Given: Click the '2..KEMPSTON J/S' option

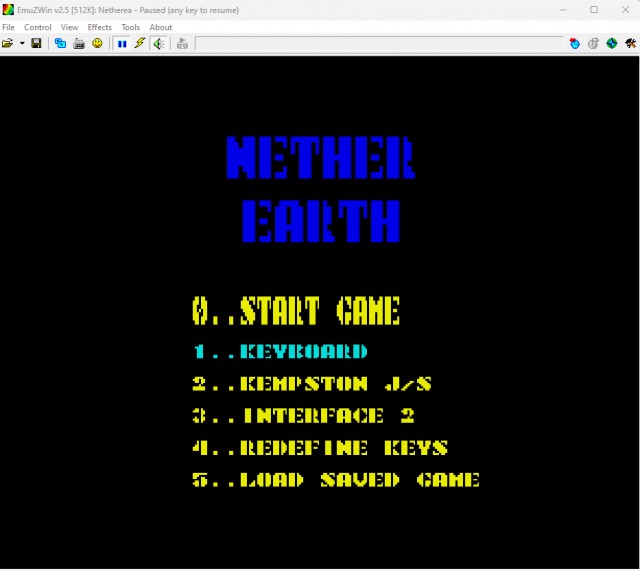Looking at the screenshot, I should click(312, 384).
